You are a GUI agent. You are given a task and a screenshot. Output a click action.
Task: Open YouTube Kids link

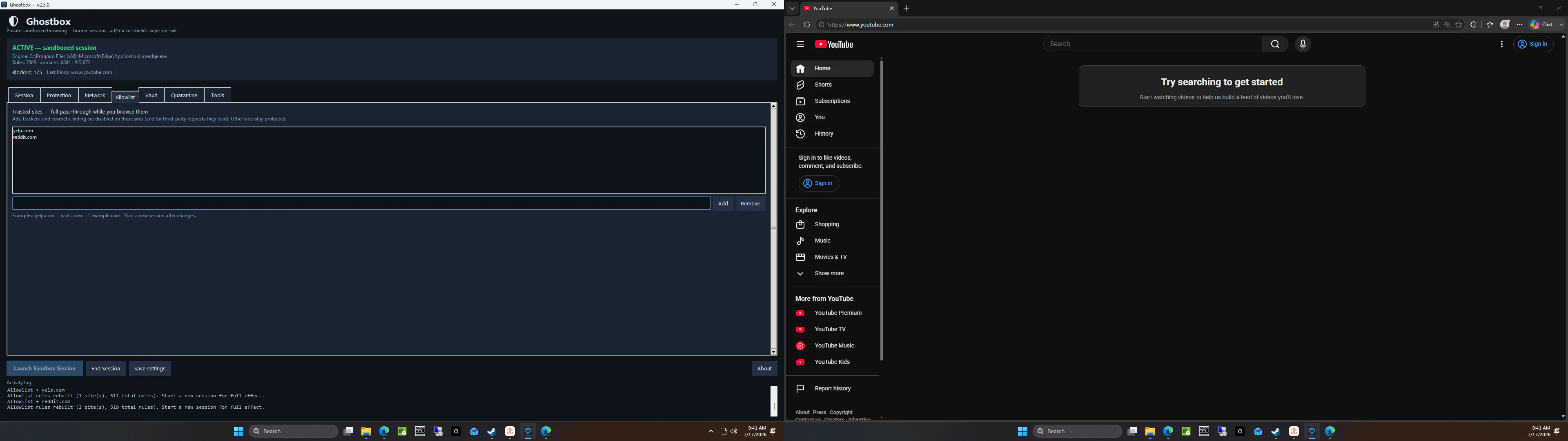pyautogui.click(x=831, y=363)
